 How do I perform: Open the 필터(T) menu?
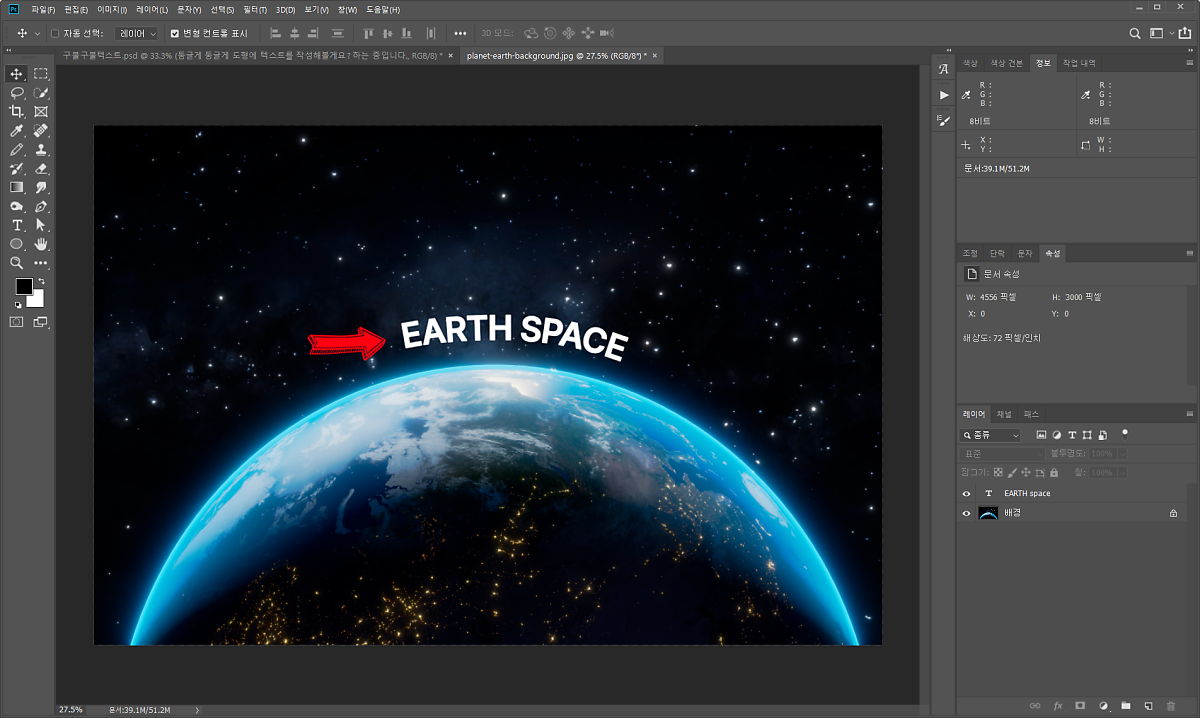(255, 9)
